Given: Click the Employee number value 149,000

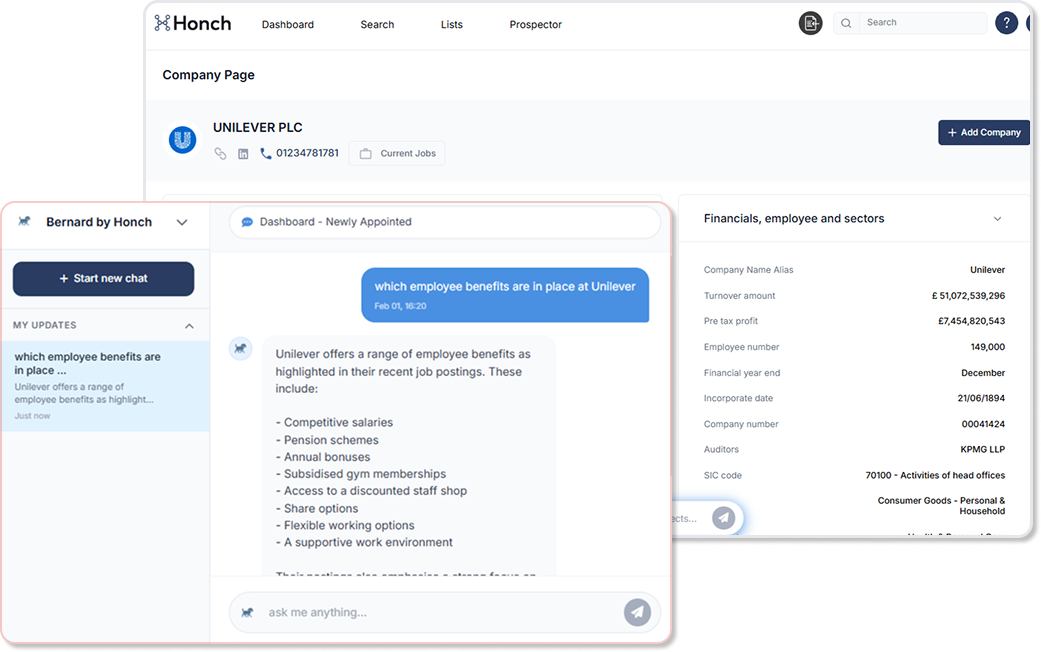Looking at the screenshot, I should [987, 347].
